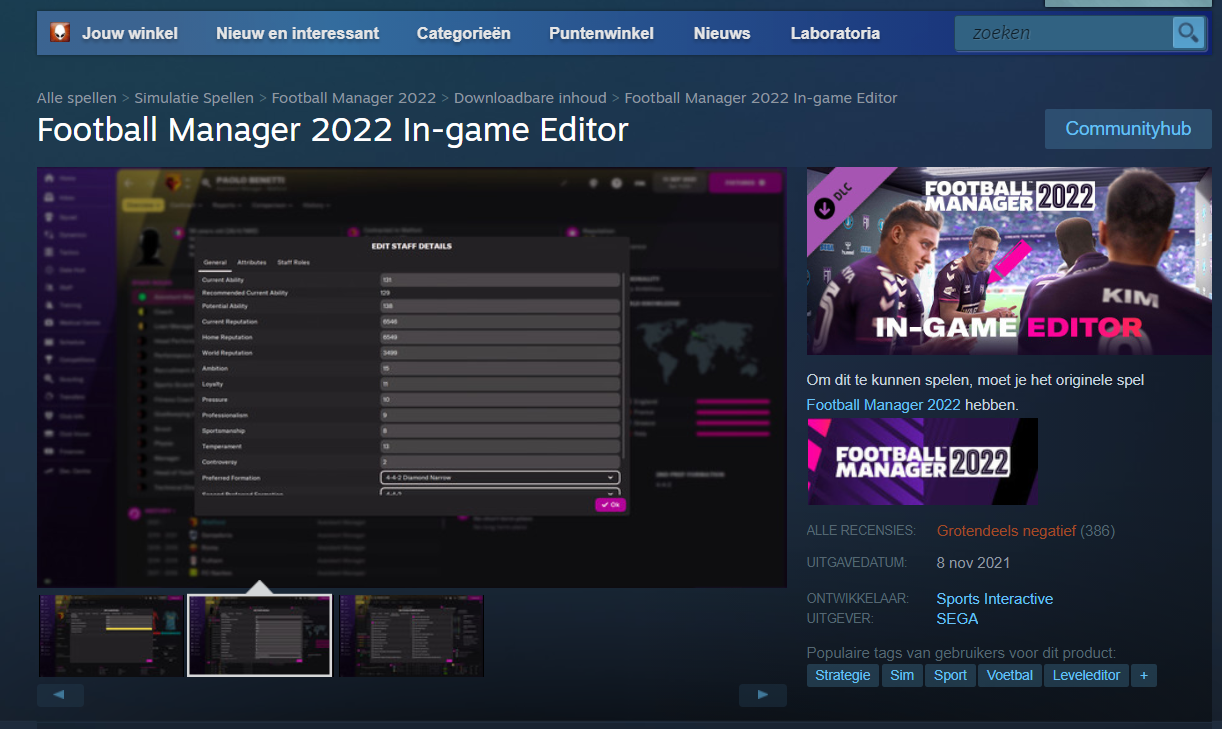The height and width of the screenshot is (729, 1222).
Task: Click the In-Game Editor DLC header image
Action: click(1009, 261)
